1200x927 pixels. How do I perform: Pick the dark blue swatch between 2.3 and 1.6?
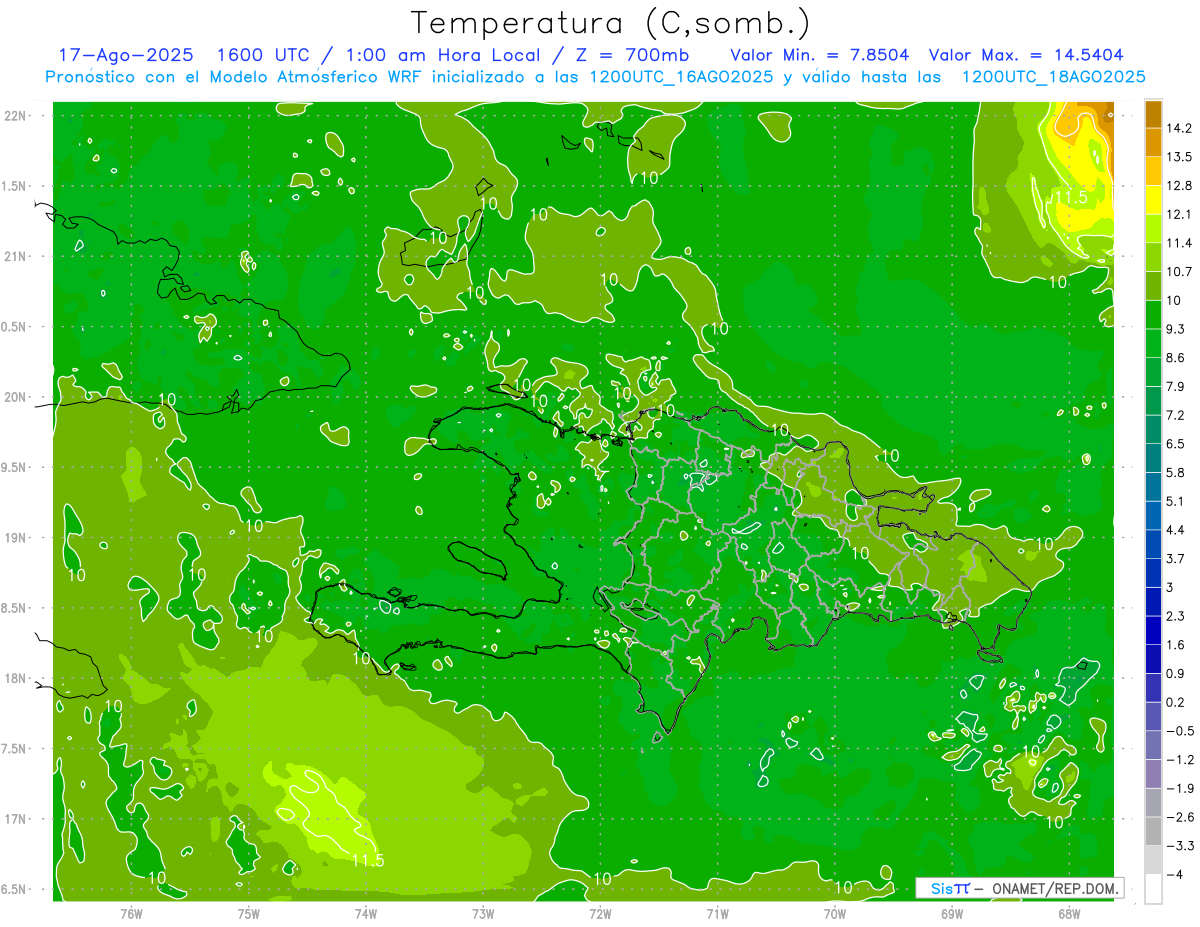click(x=1153, y=630)
